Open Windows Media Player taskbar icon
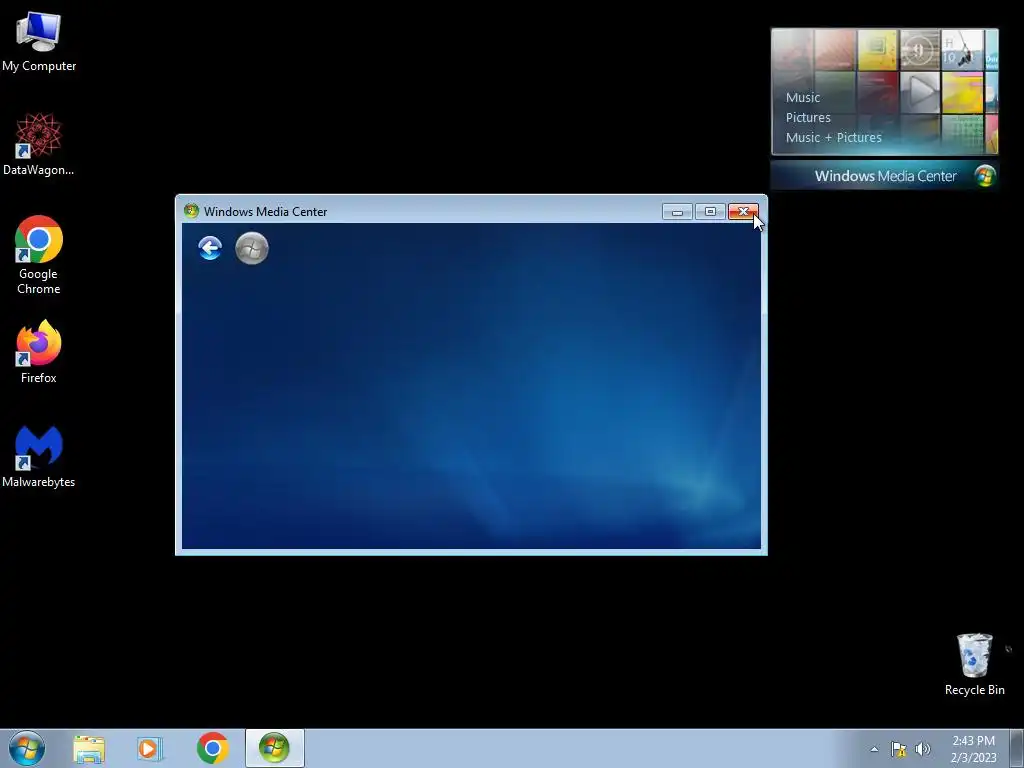Viewport: 1024px width, 768px height. click(150, 749)
